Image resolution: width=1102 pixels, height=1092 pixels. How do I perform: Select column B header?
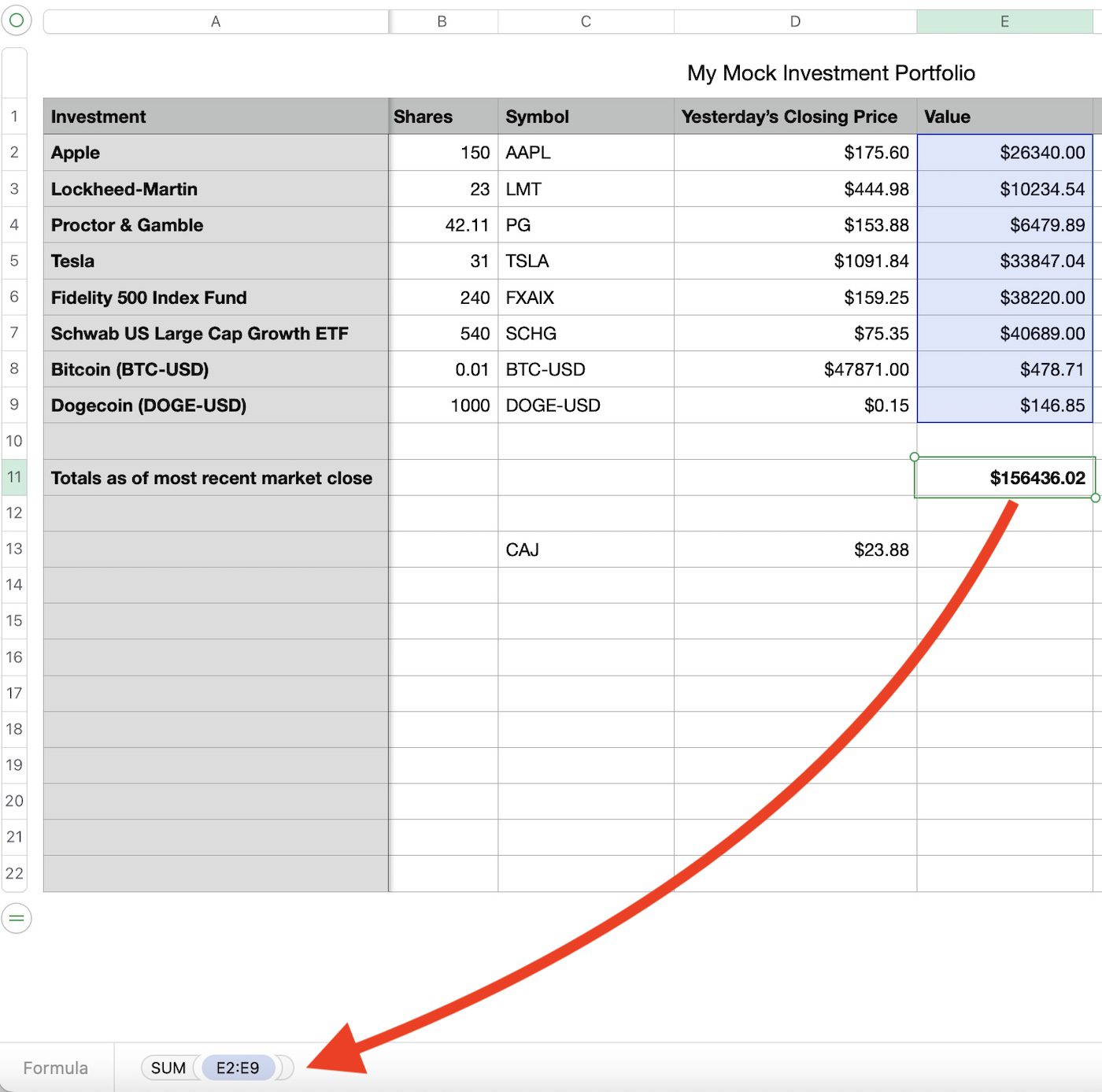(x=442, y=21)
